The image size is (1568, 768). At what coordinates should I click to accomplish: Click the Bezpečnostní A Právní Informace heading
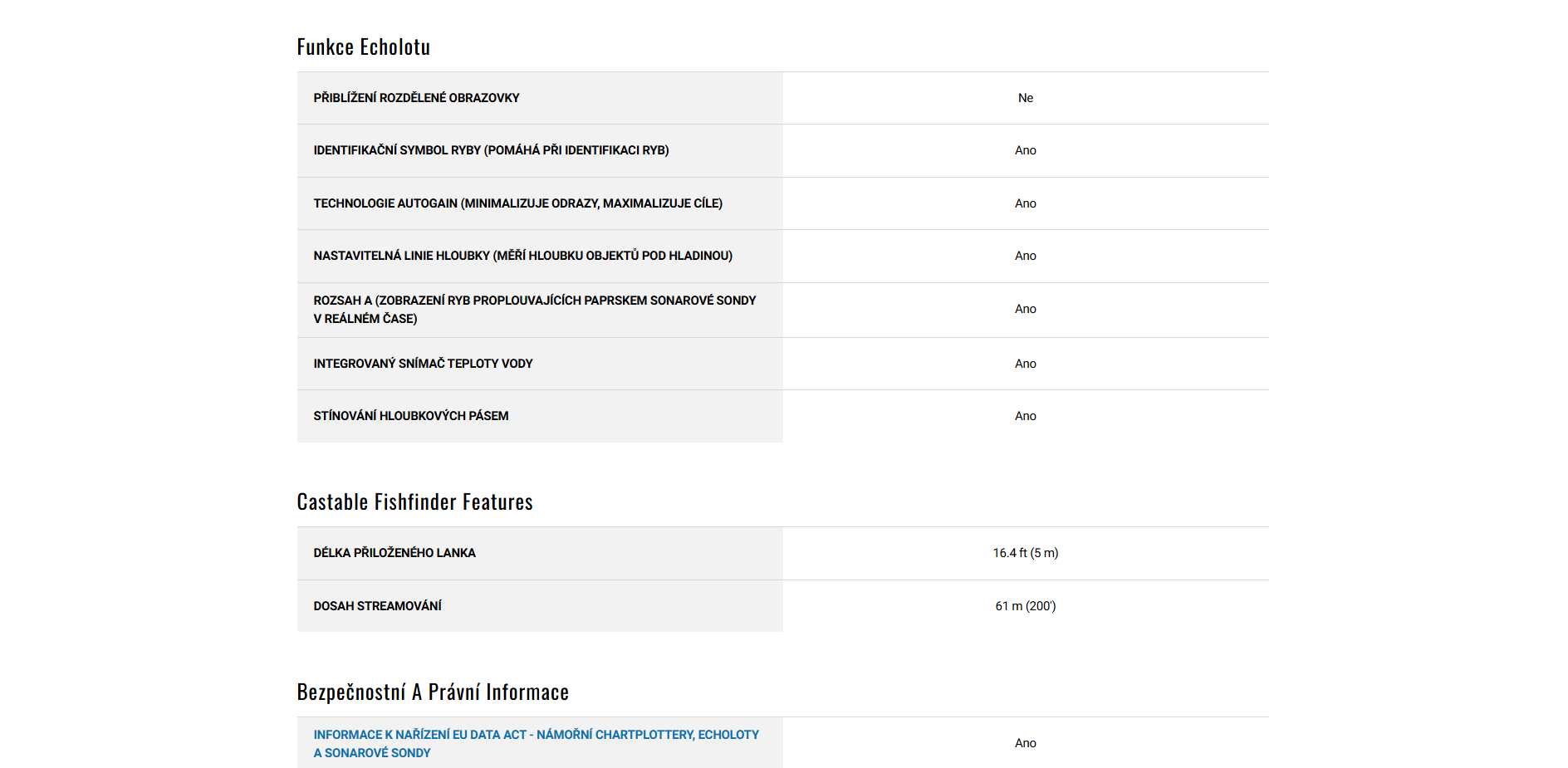[433, 692]
